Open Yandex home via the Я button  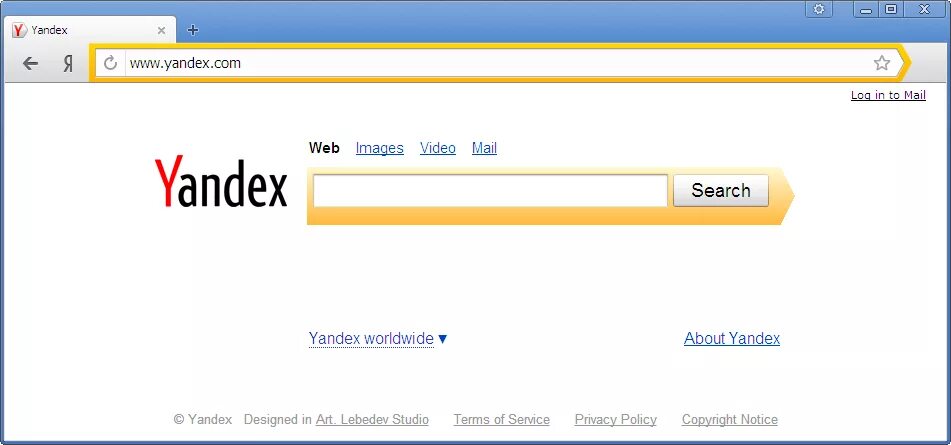coord(69,63)
